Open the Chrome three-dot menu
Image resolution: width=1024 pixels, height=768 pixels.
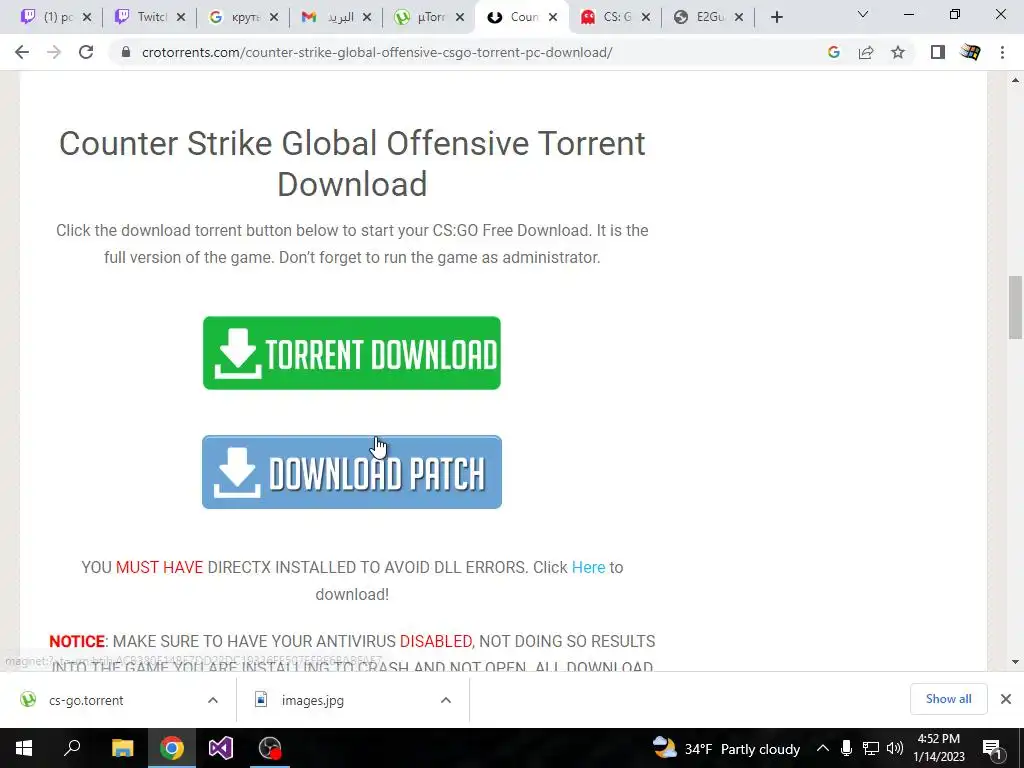[x=1002, y=52]
